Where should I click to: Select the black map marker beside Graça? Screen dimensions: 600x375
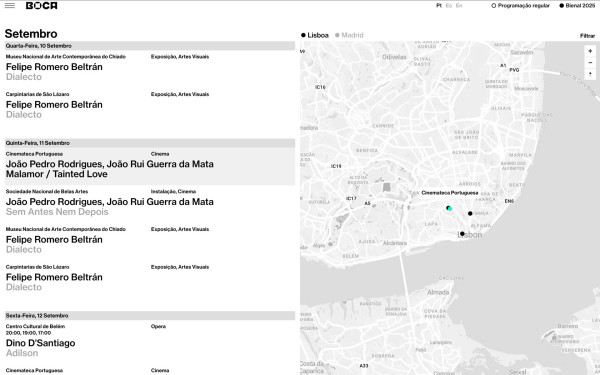click(470, 214)
